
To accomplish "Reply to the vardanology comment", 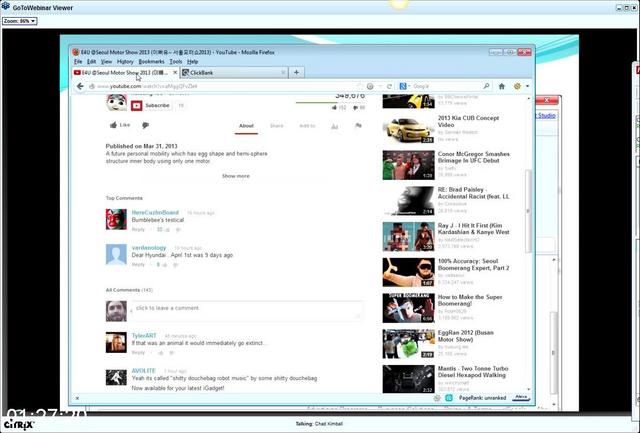I will [x=138, y=264].
